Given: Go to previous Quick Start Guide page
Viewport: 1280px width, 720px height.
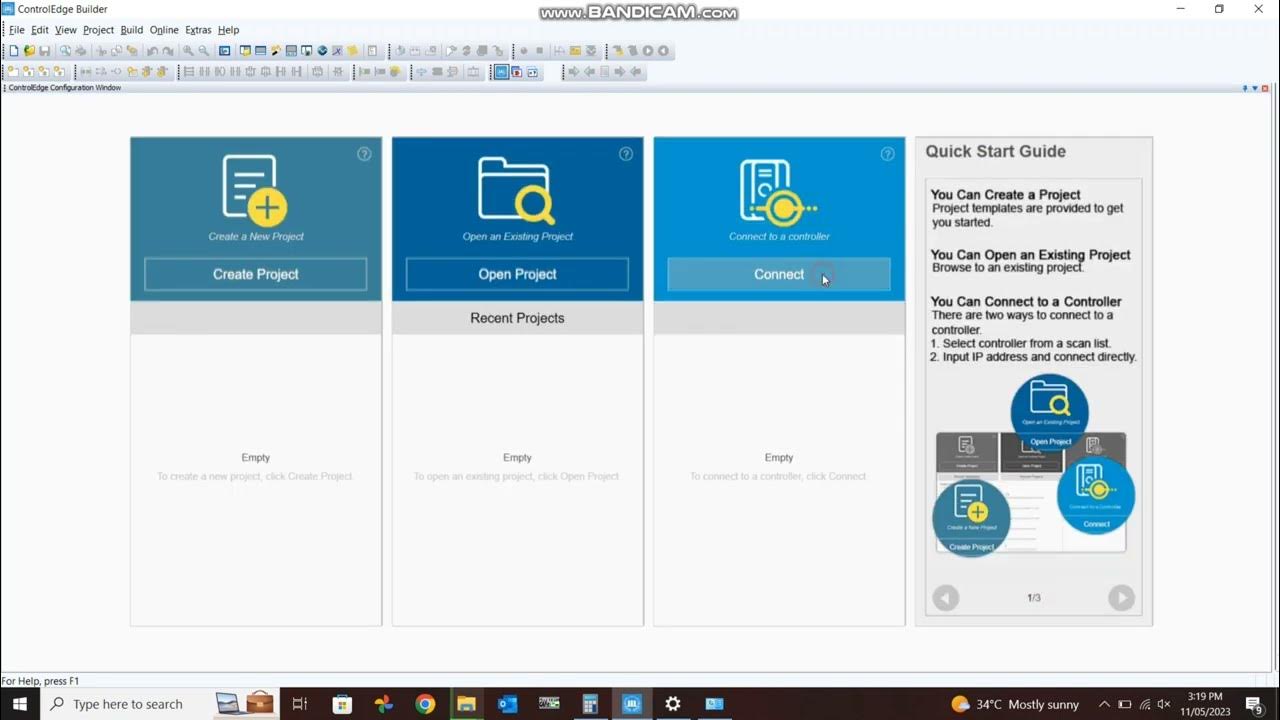Looking at the screenshot, I should (945, 598).
